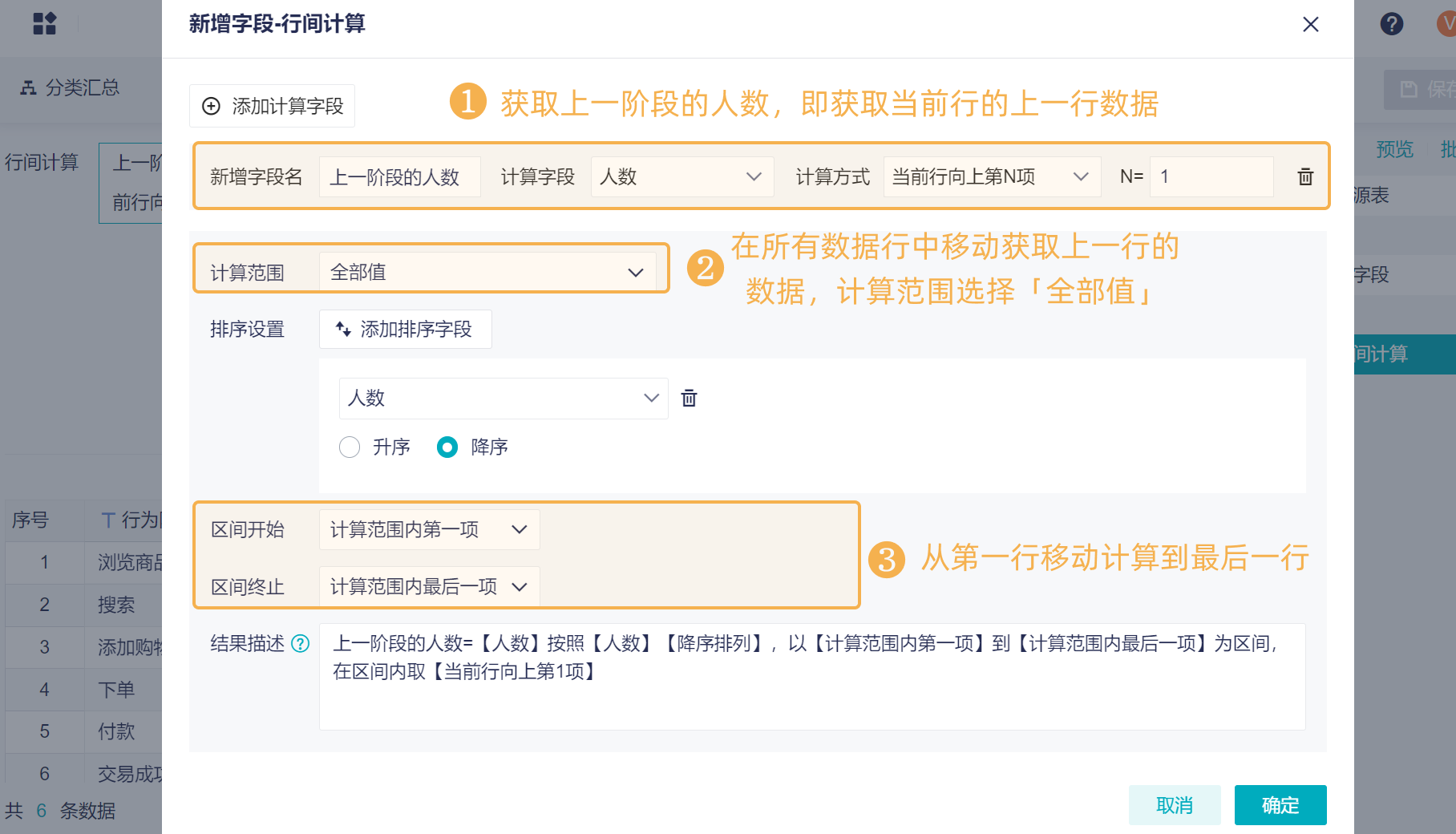Delete the 上一阶段的人数 calculation field row
1456x834 pixels.
(x=1305, y=177)
